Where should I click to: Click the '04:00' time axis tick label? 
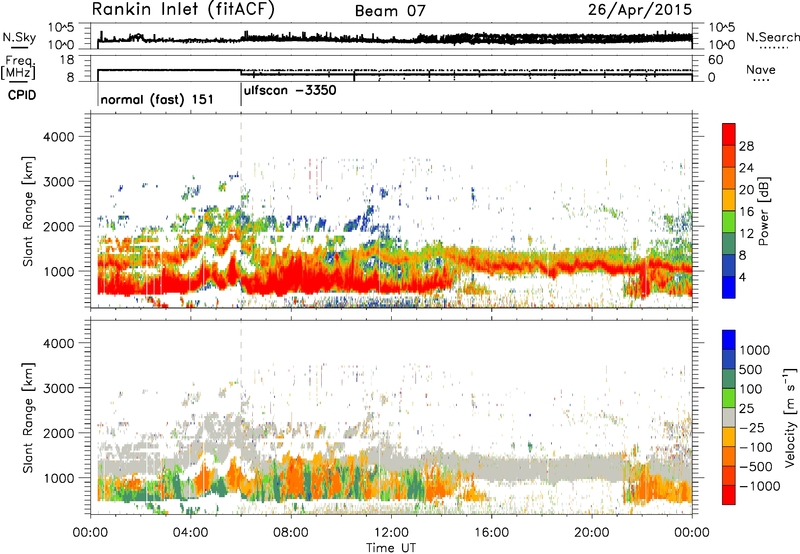tap(190, 533)
